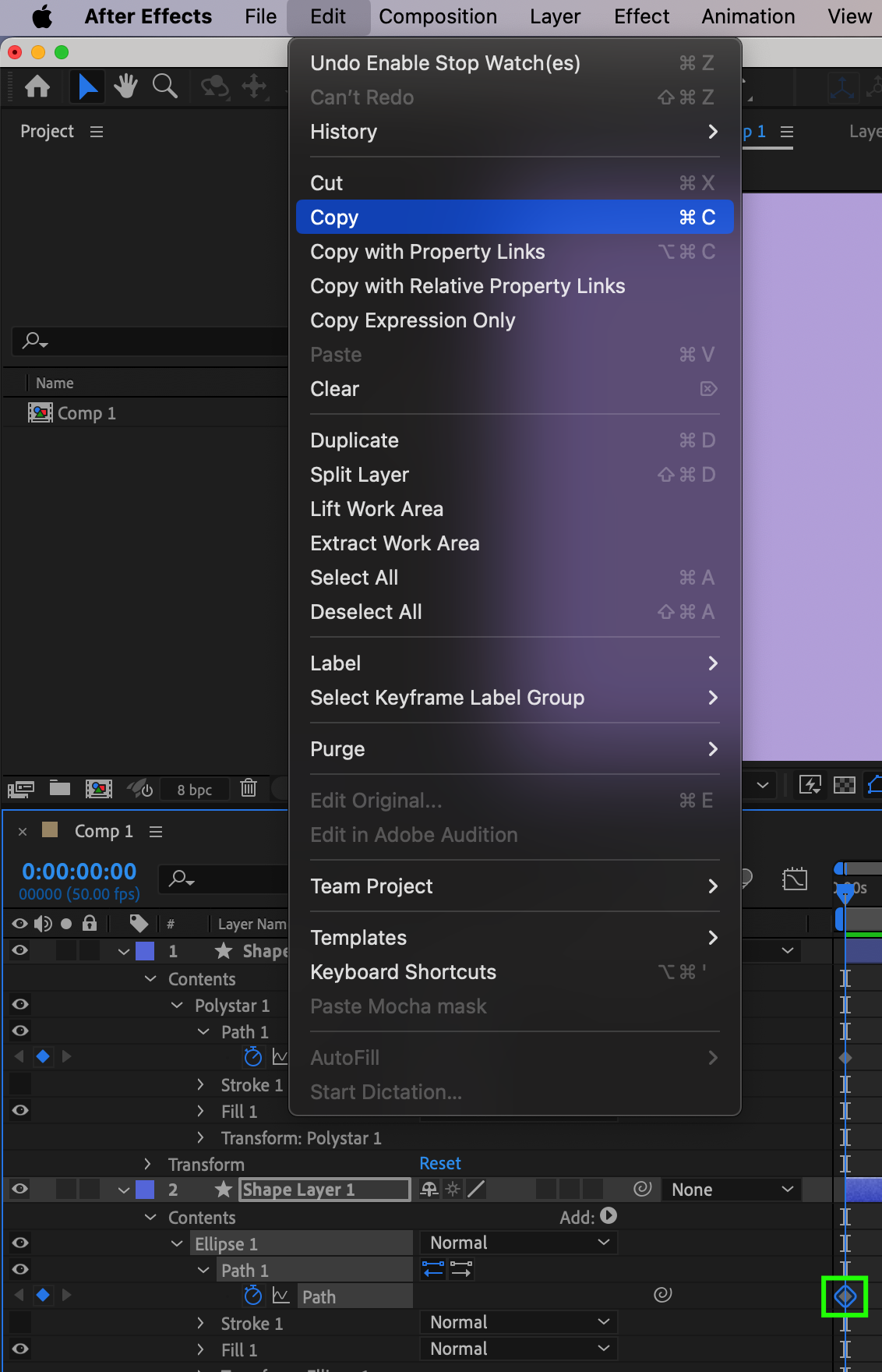Open the Ellipse 1 blend mode dropdown

coord(519,1243)
